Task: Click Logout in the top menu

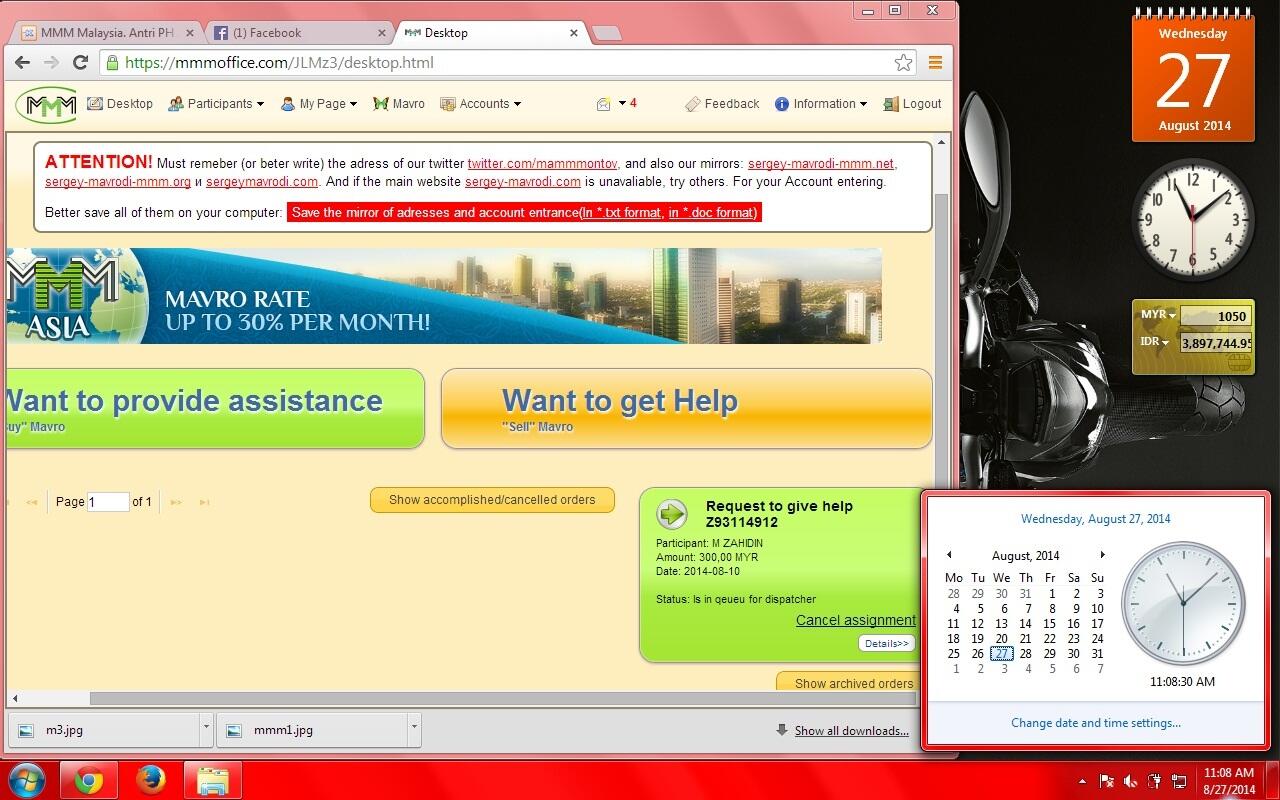Action: point(912,104)
